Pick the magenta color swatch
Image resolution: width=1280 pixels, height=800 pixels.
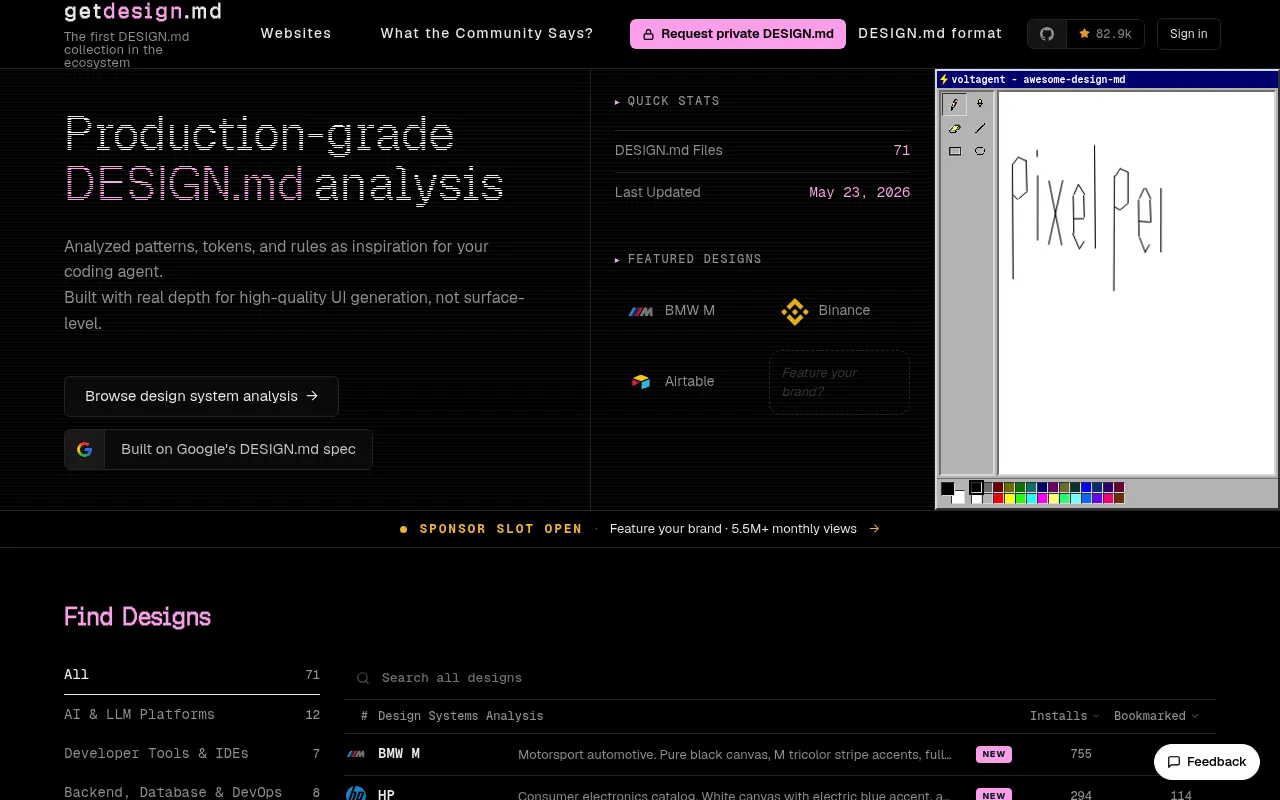[x=1042, y=498]
